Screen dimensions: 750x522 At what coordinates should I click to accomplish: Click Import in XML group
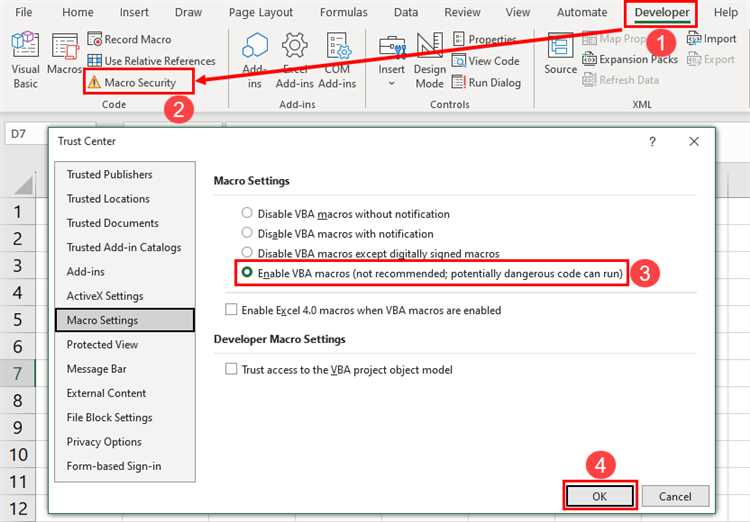tap(711, 39)
